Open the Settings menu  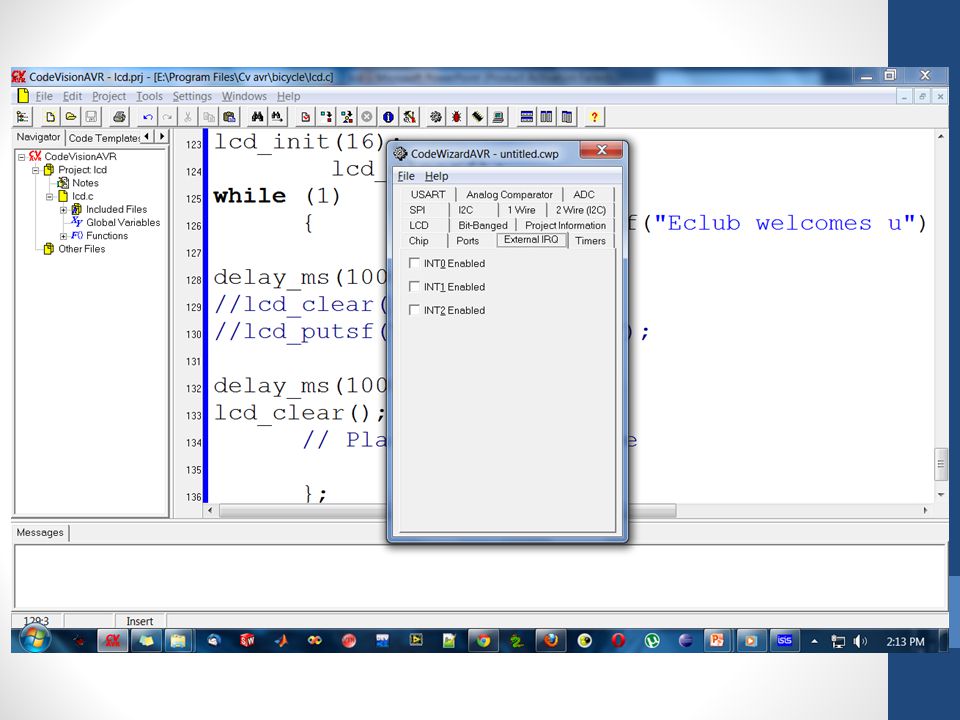tap(192, 96)
